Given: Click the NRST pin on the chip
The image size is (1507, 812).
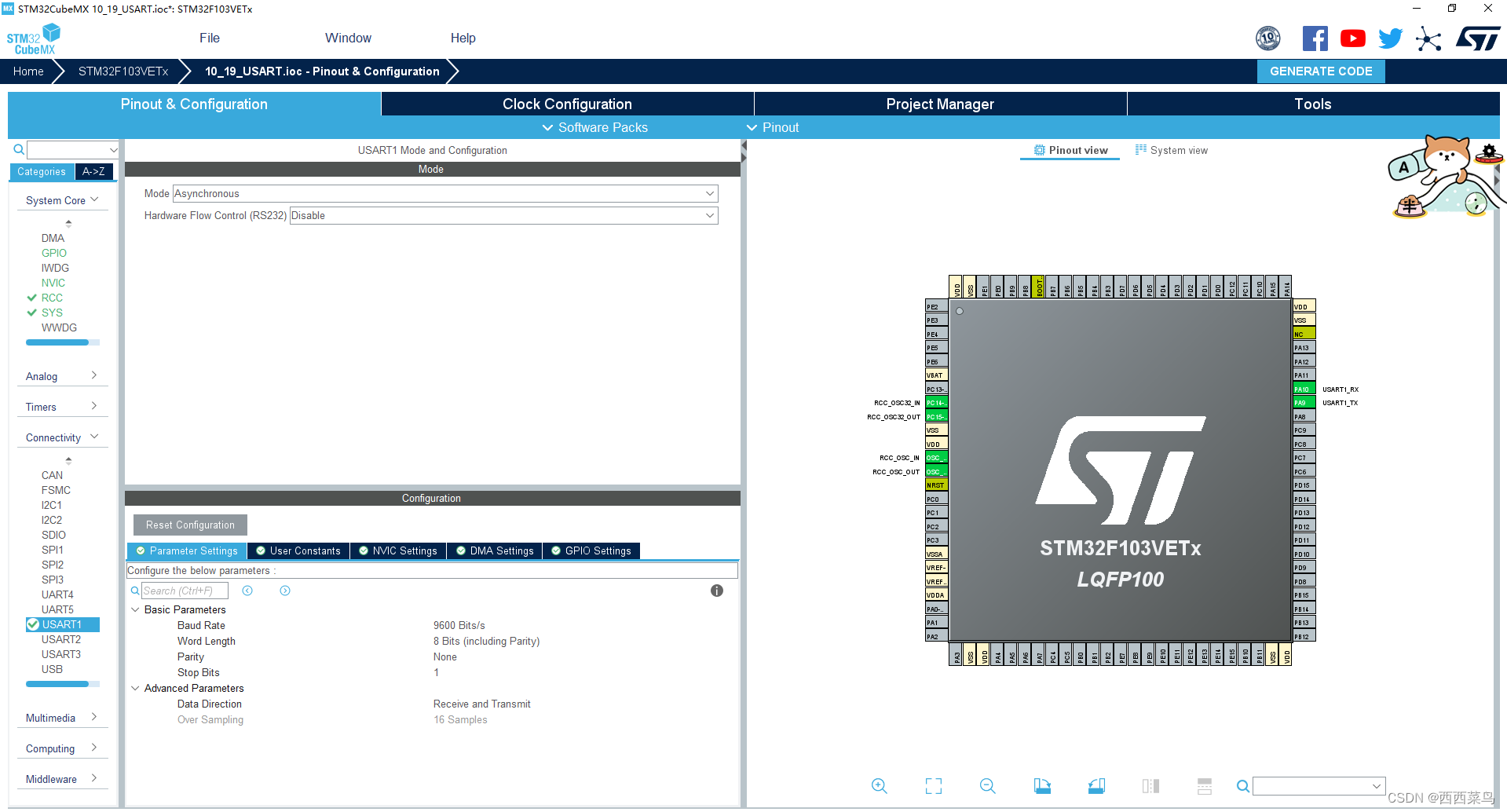Looking at the screenshot, I should click(x=937, y=485).
